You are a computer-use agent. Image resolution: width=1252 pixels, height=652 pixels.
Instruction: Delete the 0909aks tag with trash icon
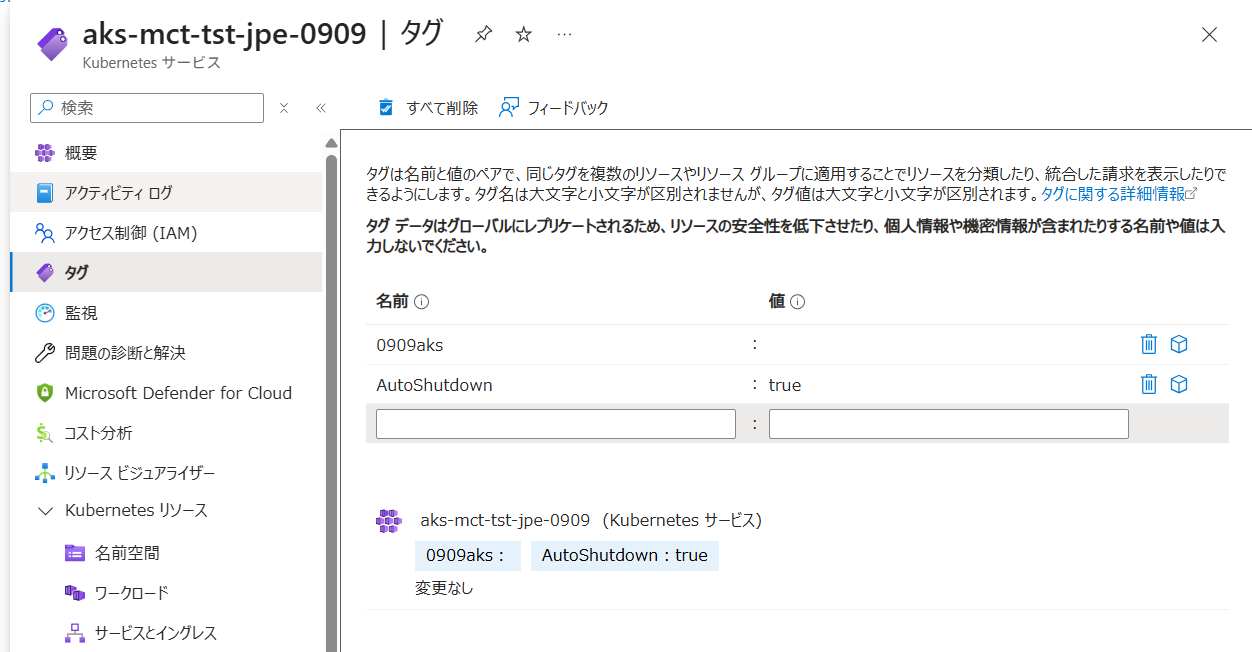[1149, 345]
